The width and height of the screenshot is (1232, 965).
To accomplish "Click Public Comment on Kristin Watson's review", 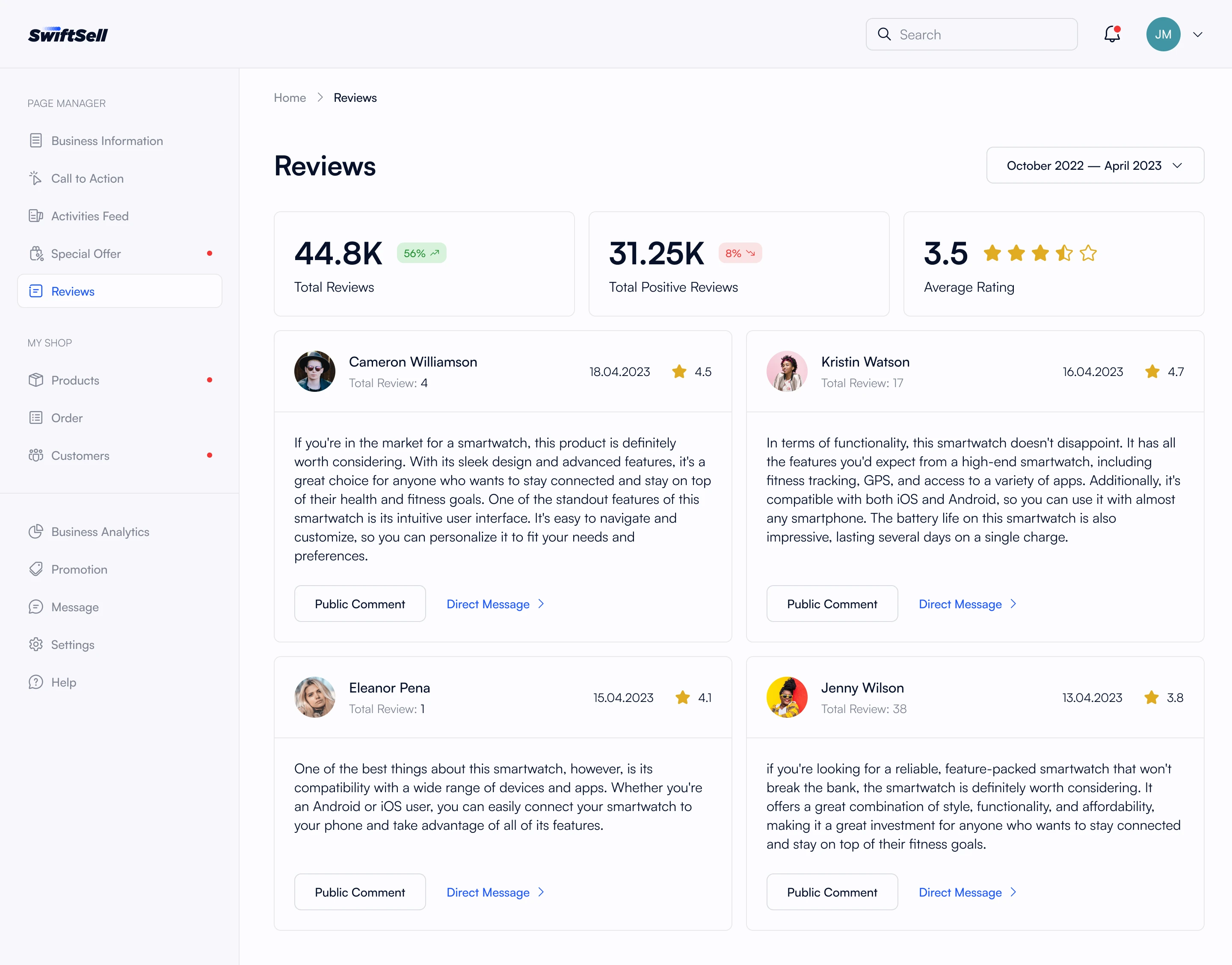I will tap(832, 604).
